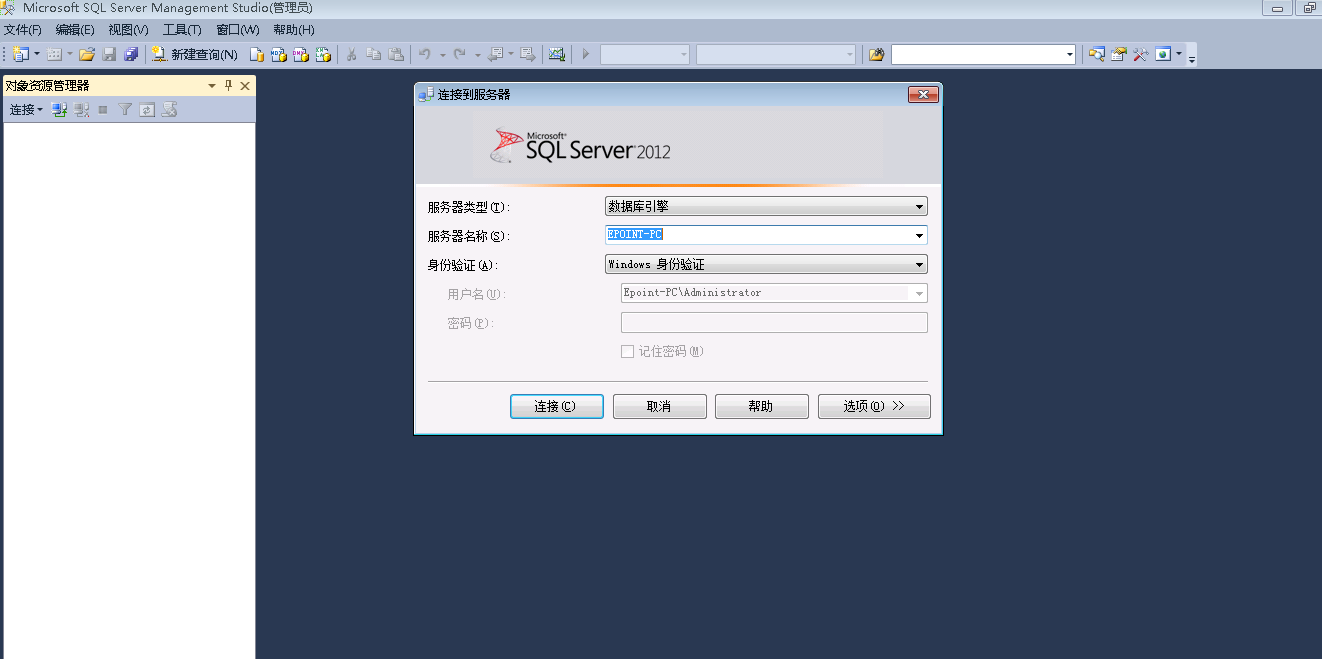Click the 帮助 button in dialog
Screen dimensions: 1322x659
tap(762, 406)
